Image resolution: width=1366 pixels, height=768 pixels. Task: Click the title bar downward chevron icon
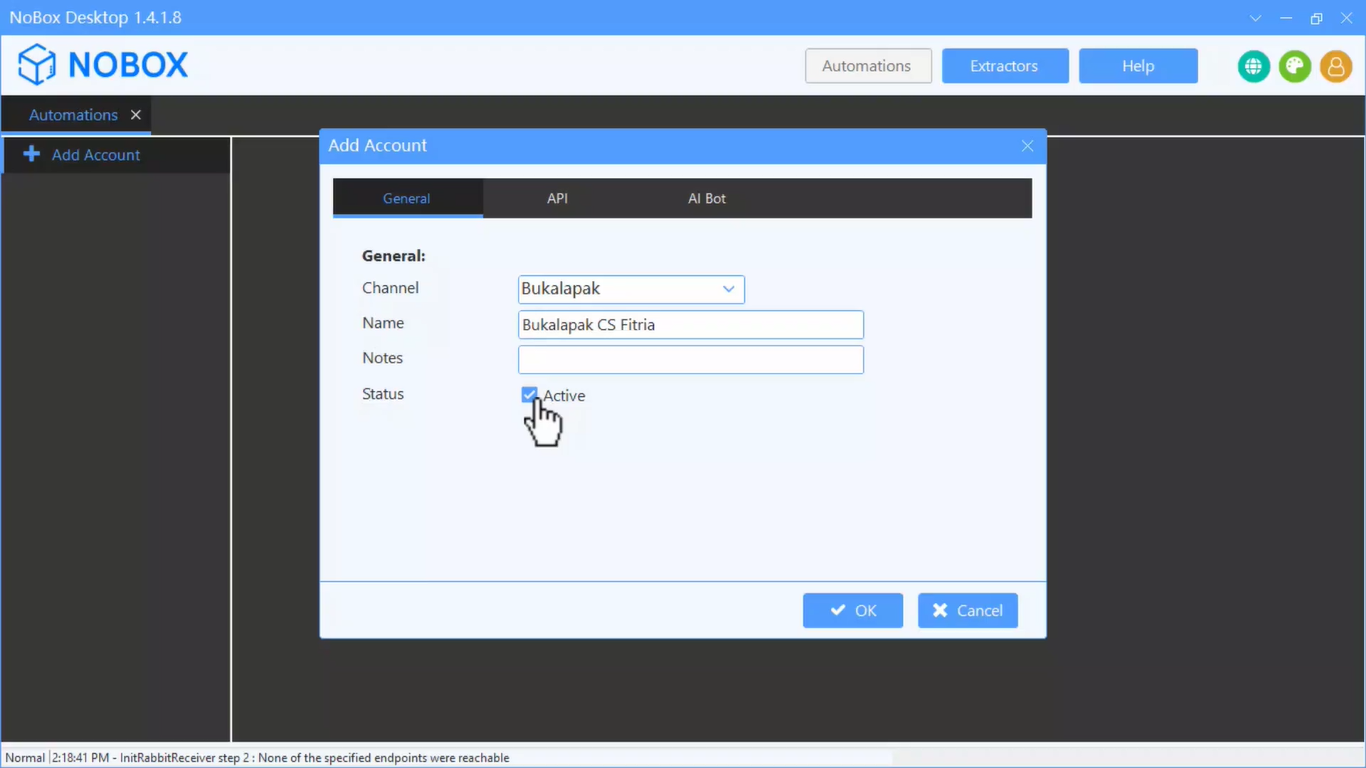[x=1255, y=18]
